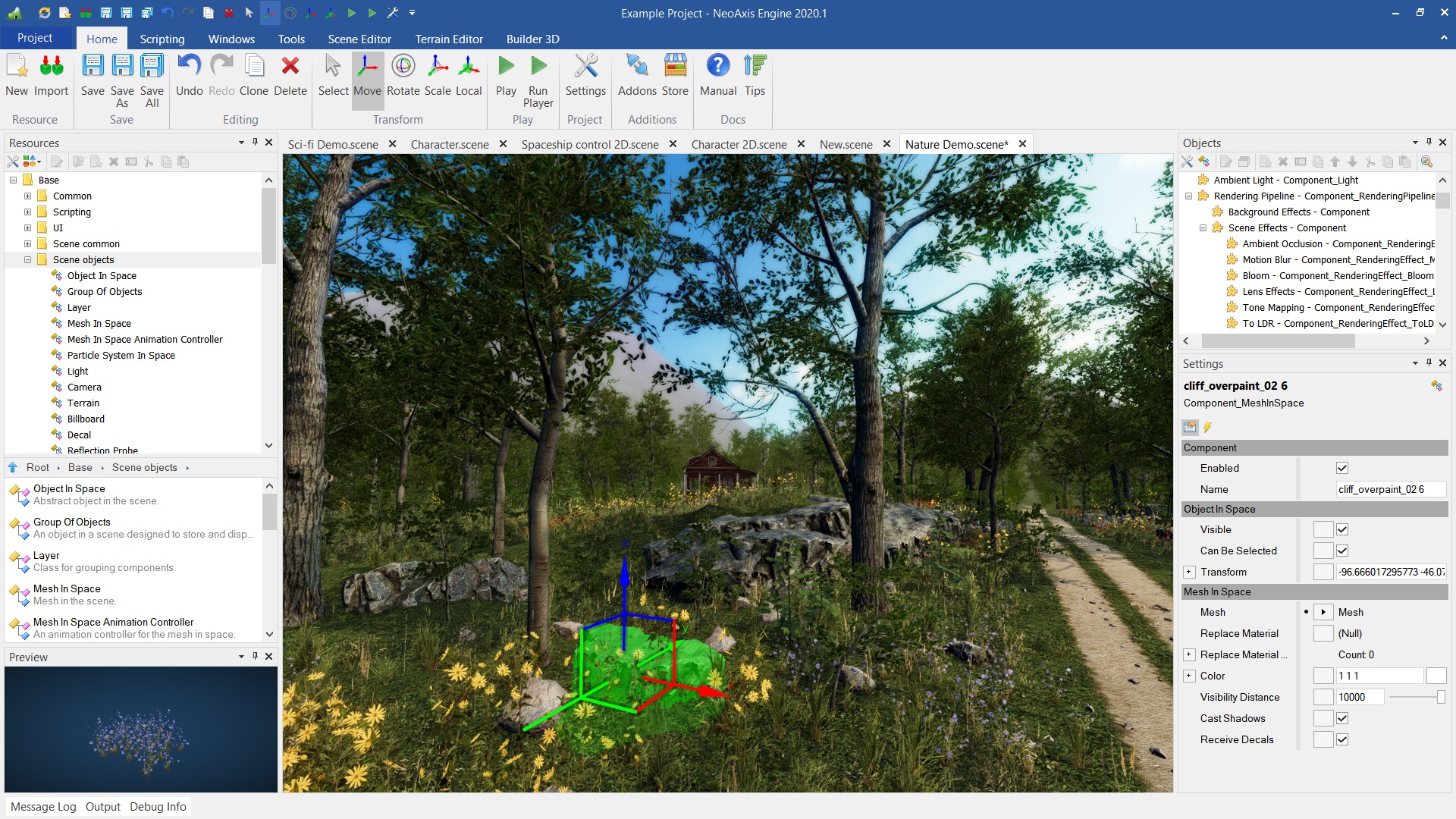Image resolution: width=1456 pixels, height=819 pixels.
Task: Click the Name field cliff_overpaint_02 6
Action: 1389,489
